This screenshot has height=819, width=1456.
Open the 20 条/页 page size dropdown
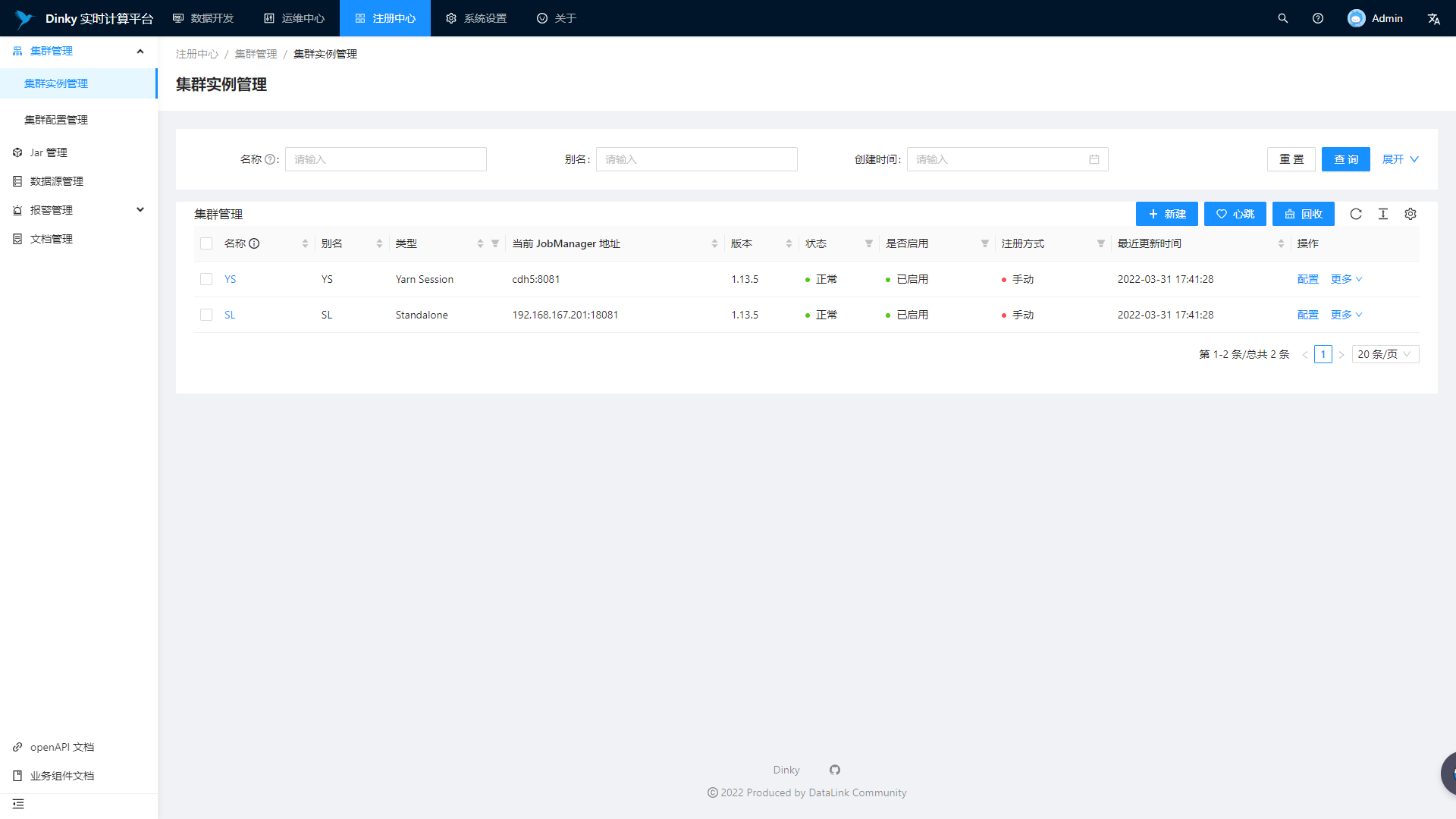tap(1385, 354)
